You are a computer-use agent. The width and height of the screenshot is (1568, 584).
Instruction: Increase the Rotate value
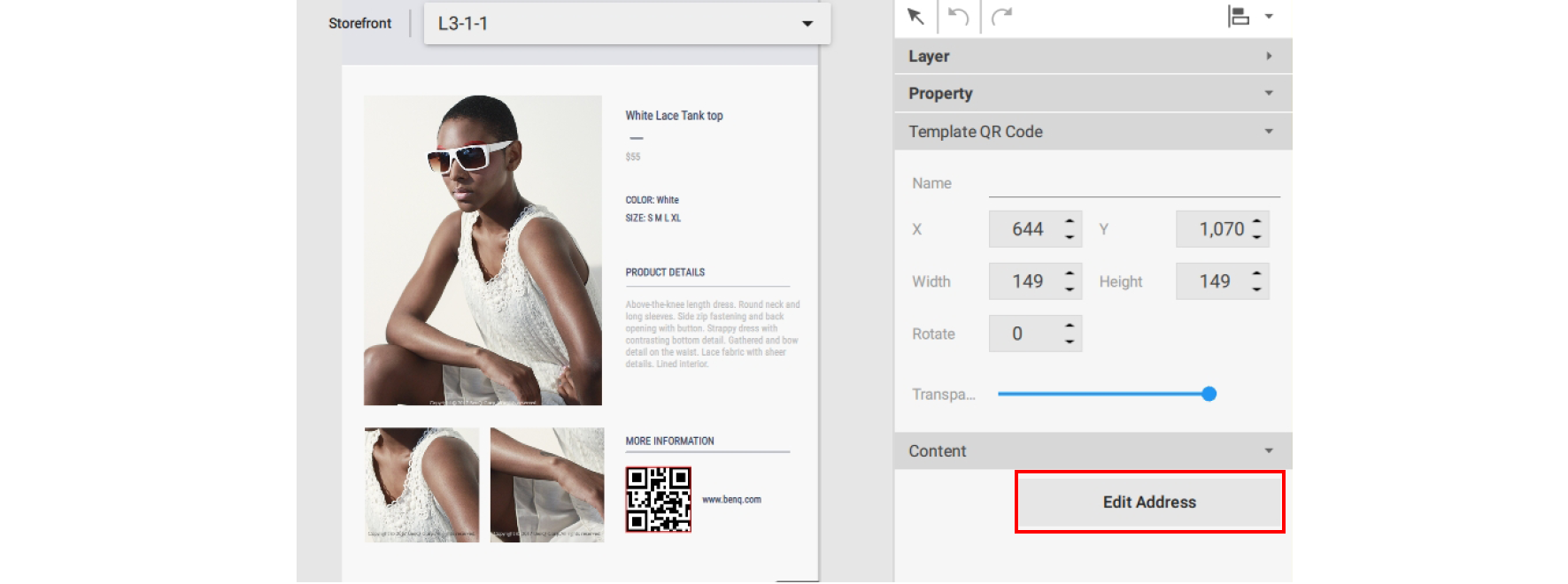pyautogui.click(x=1070, y=326)
